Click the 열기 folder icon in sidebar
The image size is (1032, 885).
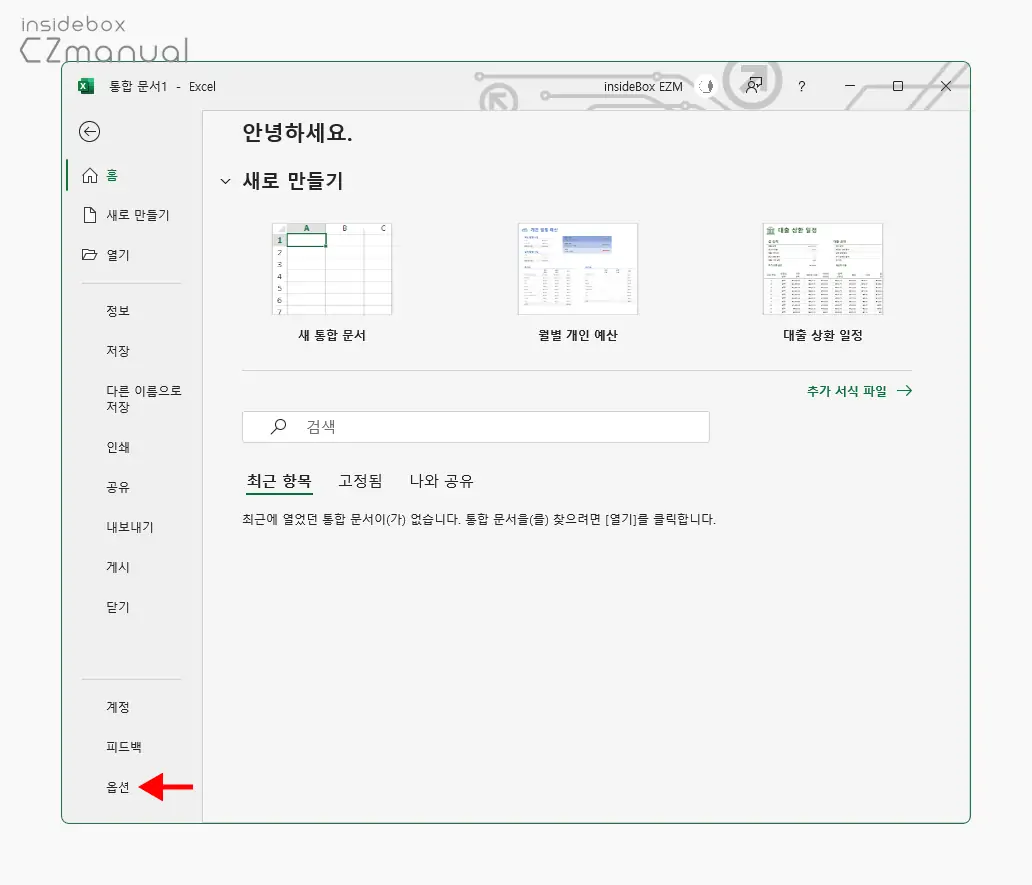point(89,255)
